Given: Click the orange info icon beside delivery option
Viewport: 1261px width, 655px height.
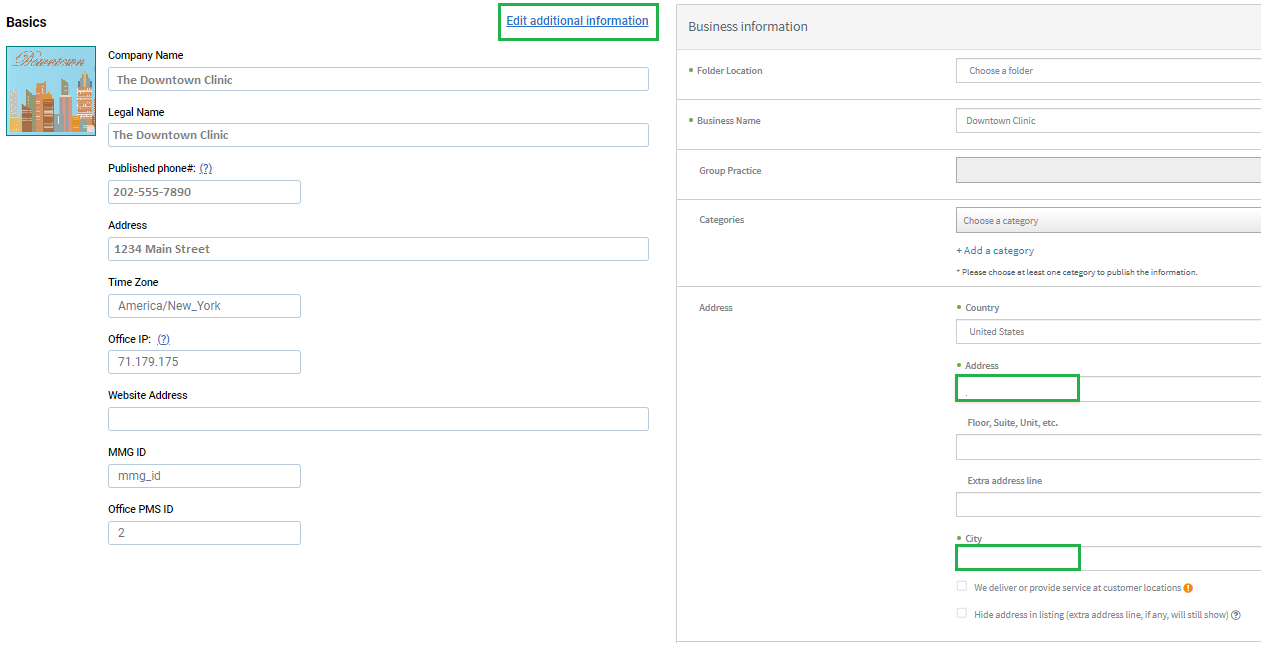Looking at the screenshot, I should [1188, 588].
